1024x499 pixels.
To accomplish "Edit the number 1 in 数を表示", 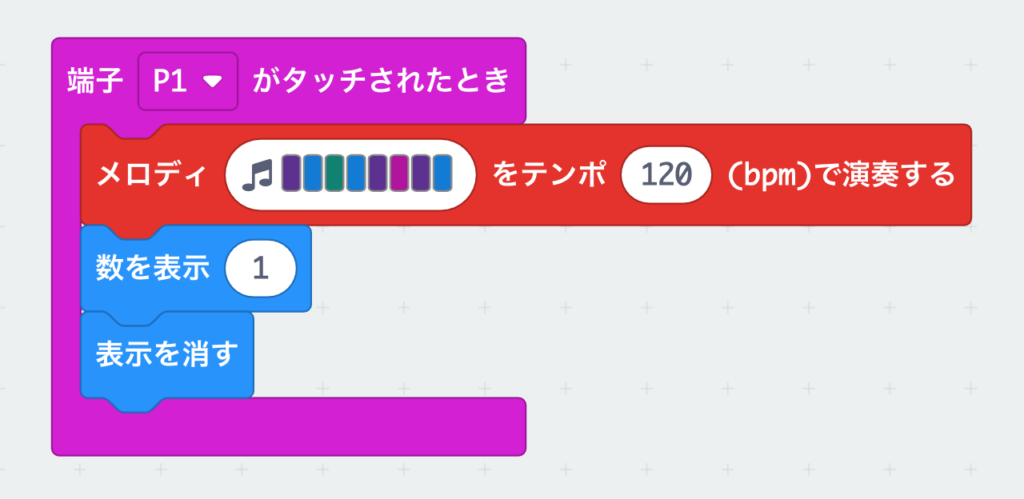I will [x=261, y=270].
